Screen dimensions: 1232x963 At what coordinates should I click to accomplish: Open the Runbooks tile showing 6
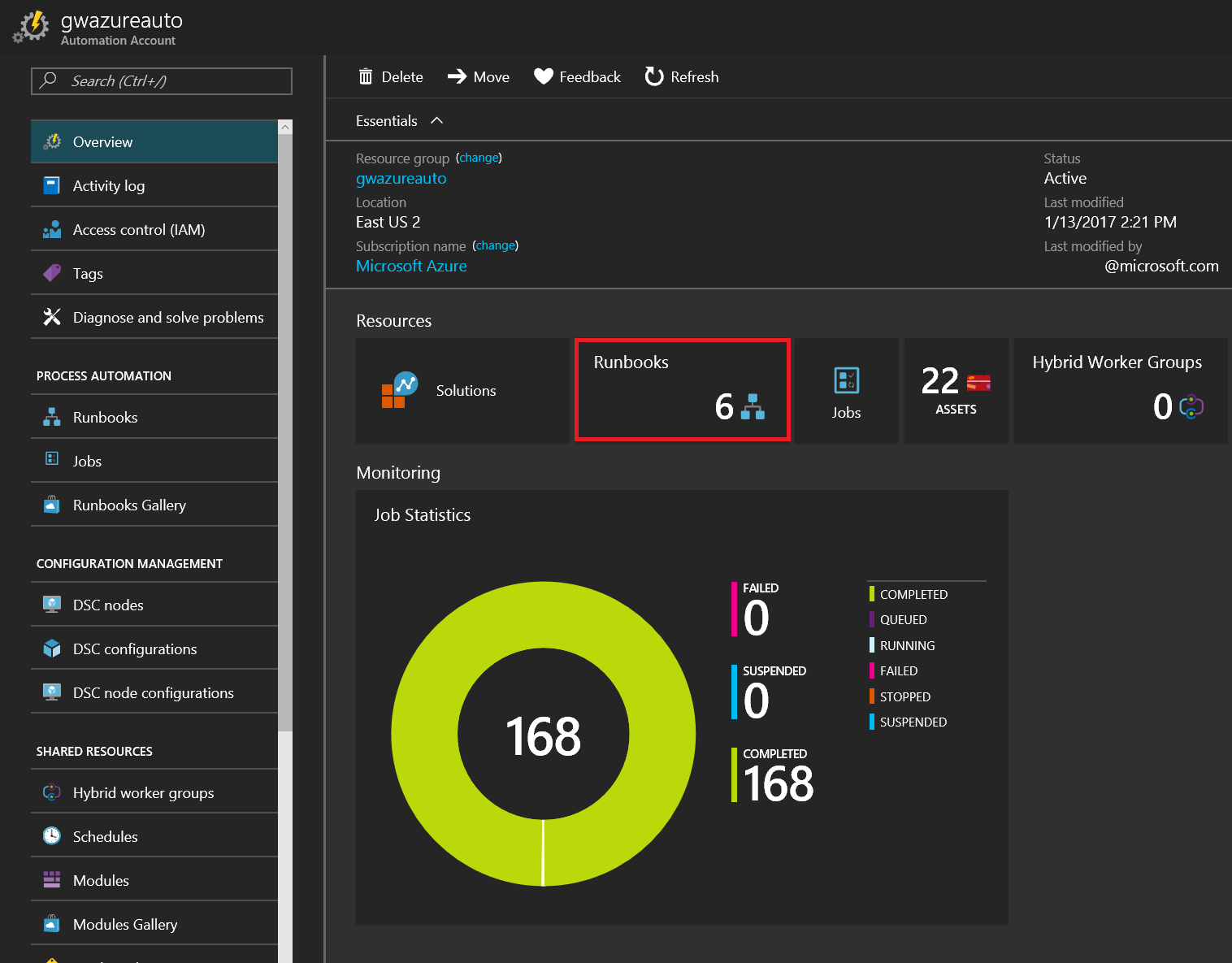tap(682, 390)
